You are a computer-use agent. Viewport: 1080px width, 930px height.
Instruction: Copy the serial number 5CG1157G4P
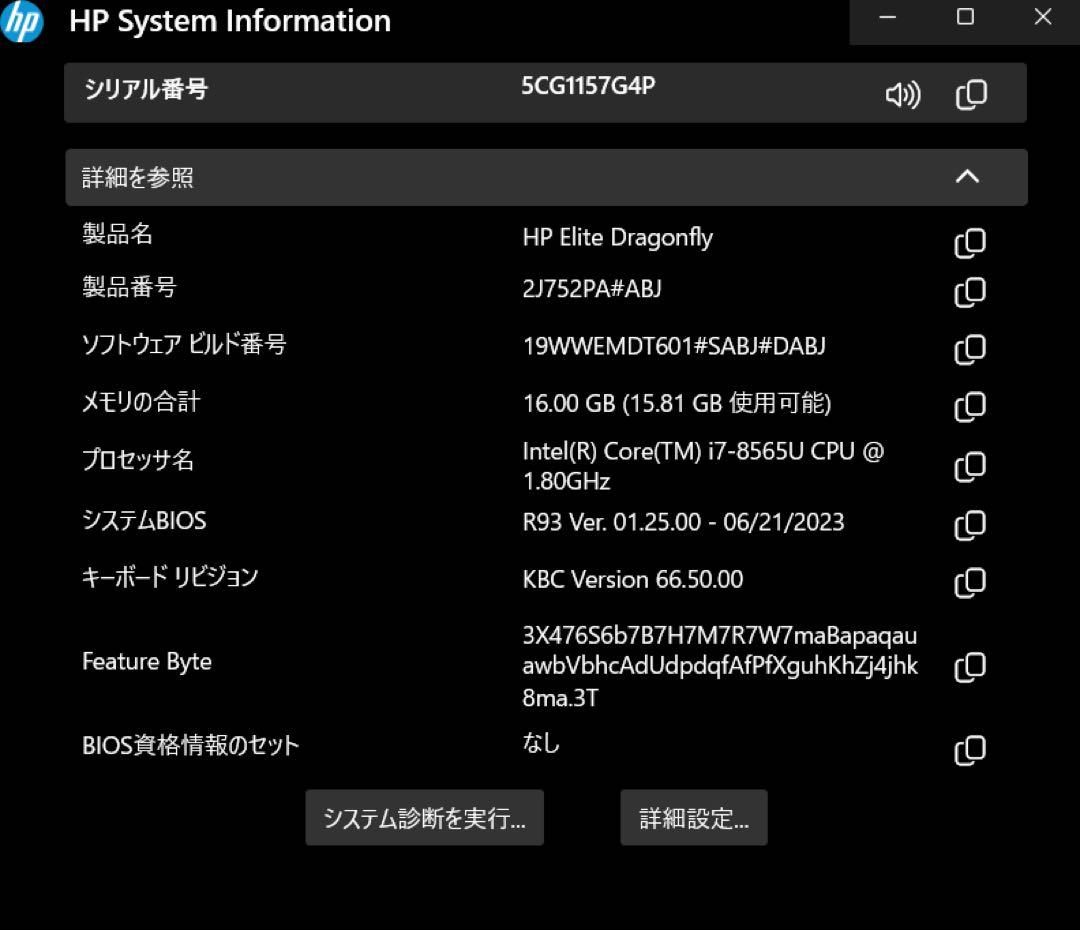[x=971, y=94]
